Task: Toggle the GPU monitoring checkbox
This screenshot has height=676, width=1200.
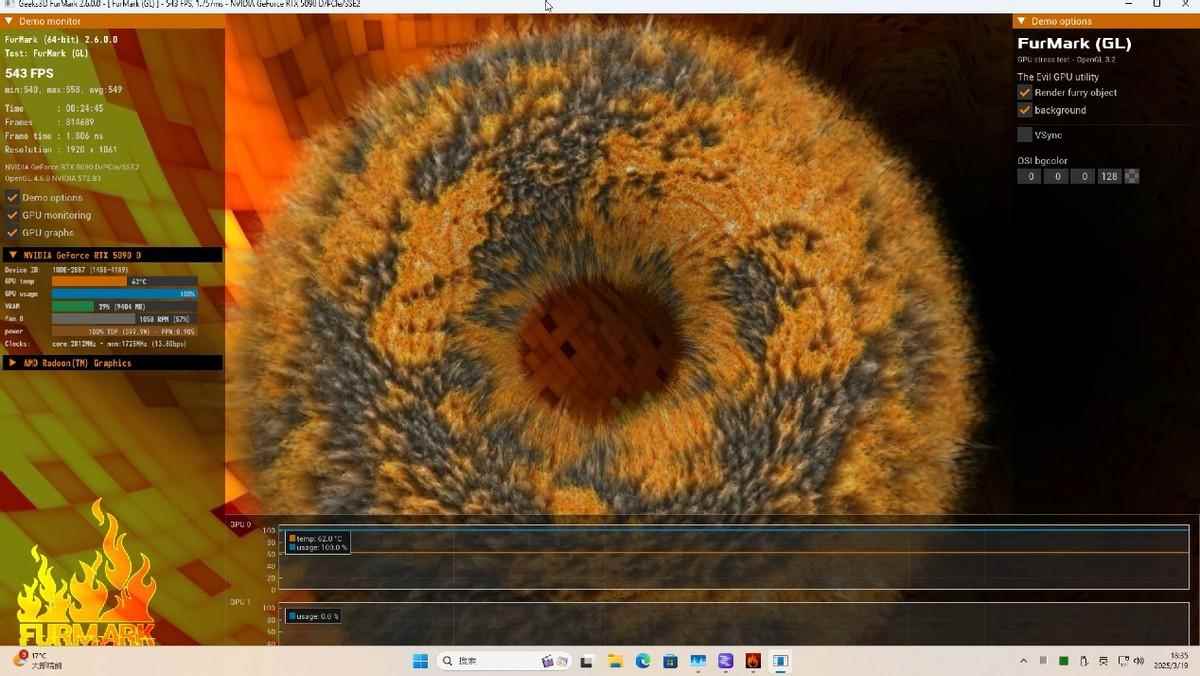Action: tap(13, 215)
